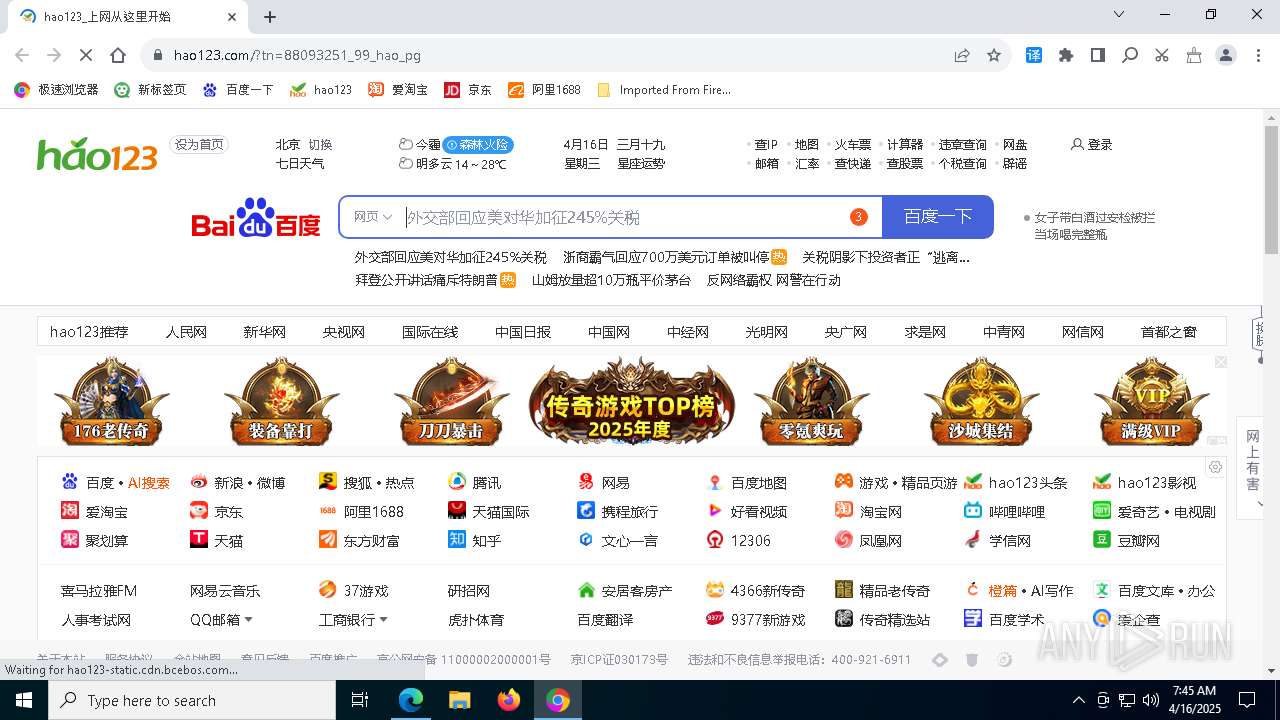Expand the 网页 search type dropdown
This screenshot has width=1280, height=720.
tap(373, 217)
